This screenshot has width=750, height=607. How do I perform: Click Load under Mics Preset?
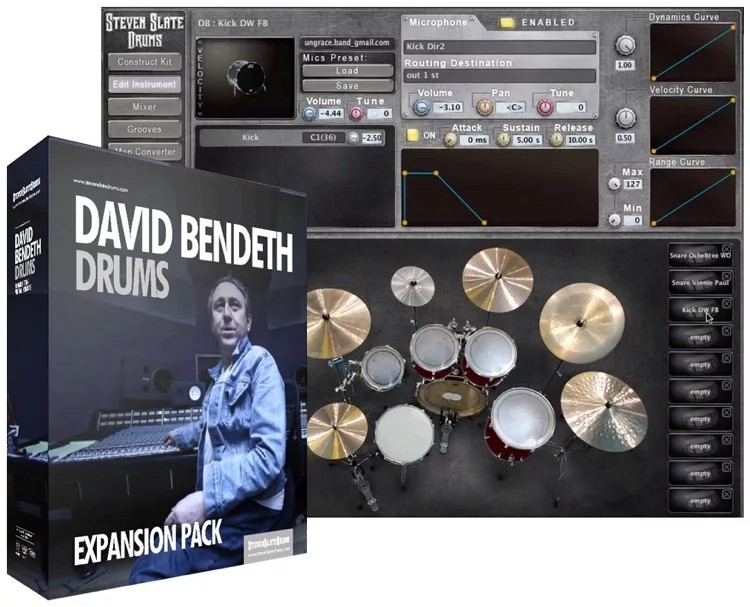tap(347, 71)
